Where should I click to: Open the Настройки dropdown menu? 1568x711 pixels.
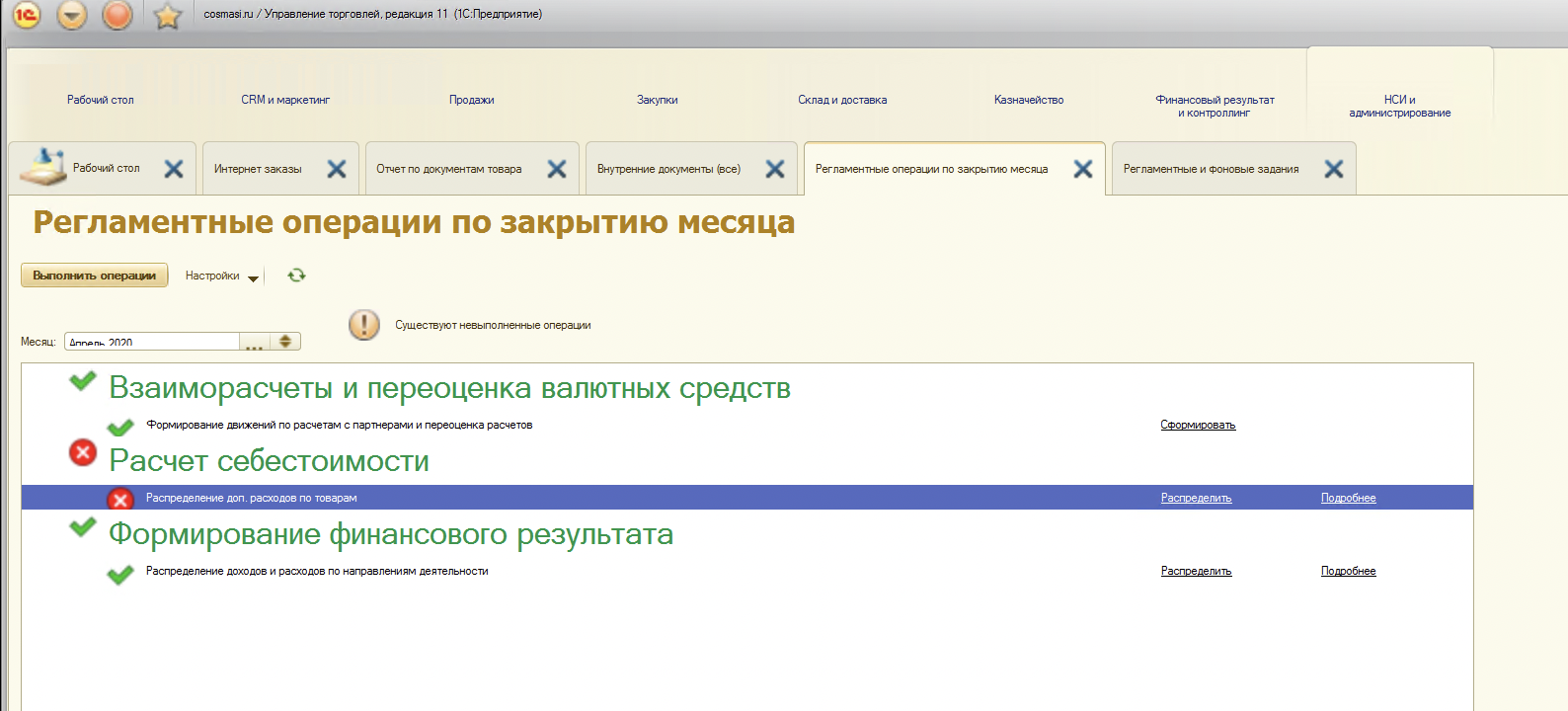(221, 276)
